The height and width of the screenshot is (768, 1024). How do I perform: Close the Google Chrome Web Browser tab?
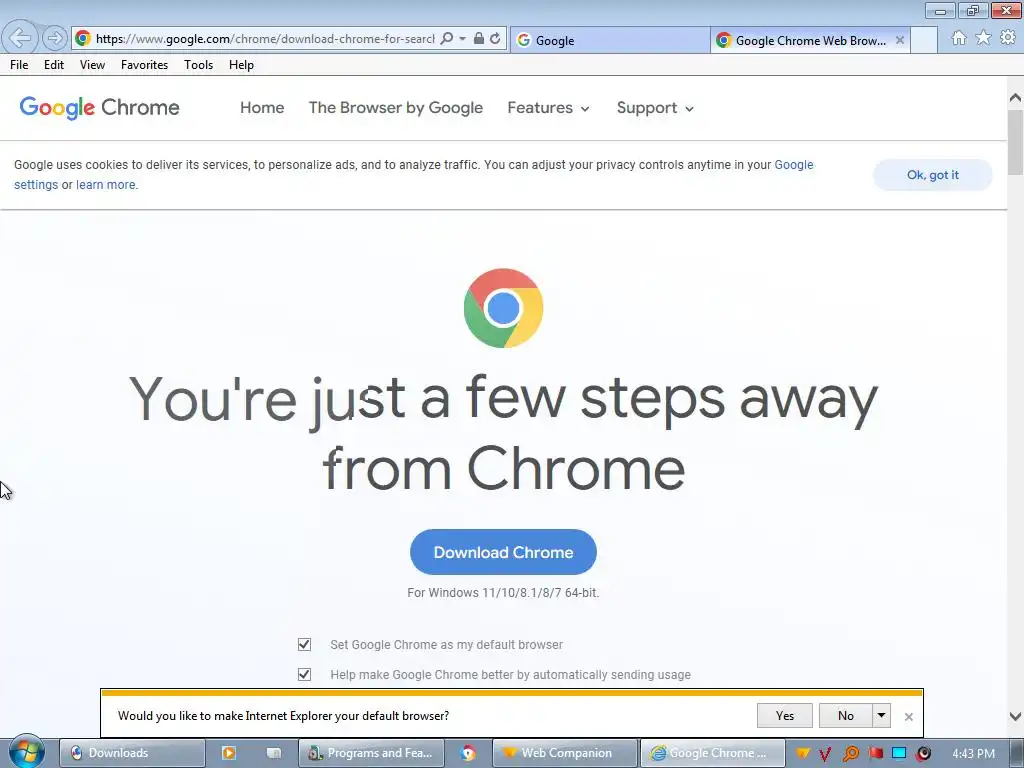[x=900, y=40]
